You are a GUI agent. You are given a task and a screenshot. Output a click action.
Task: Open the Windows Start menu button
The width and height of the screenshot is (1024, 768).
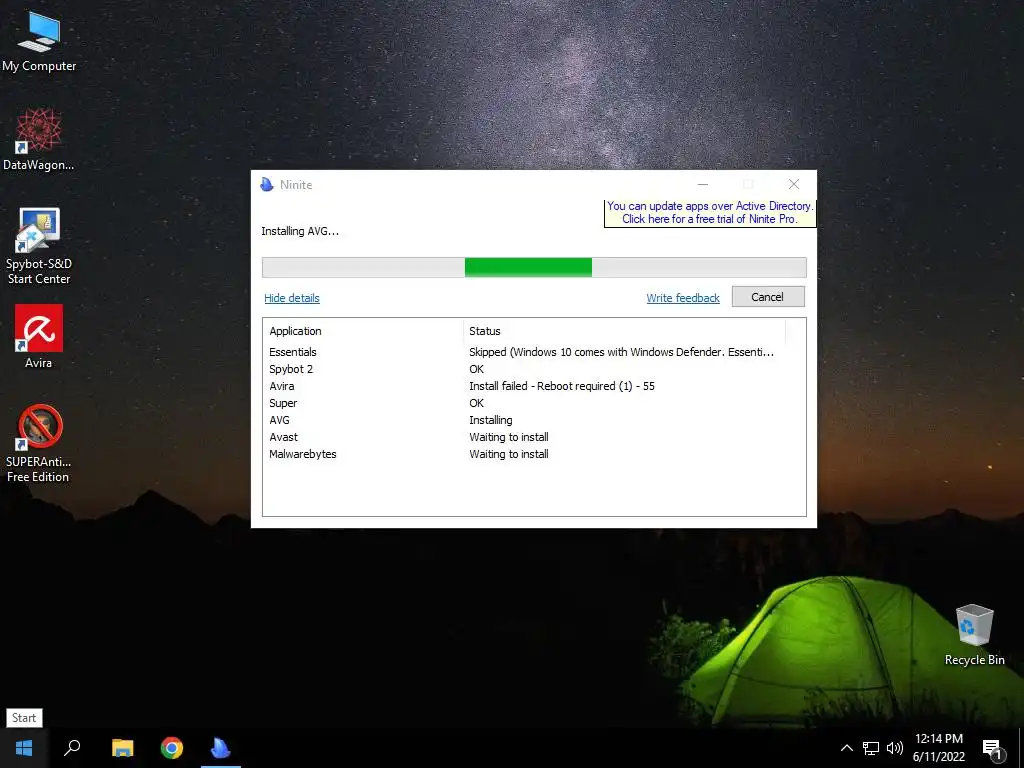pyautogui.click(x=24, y=748)
